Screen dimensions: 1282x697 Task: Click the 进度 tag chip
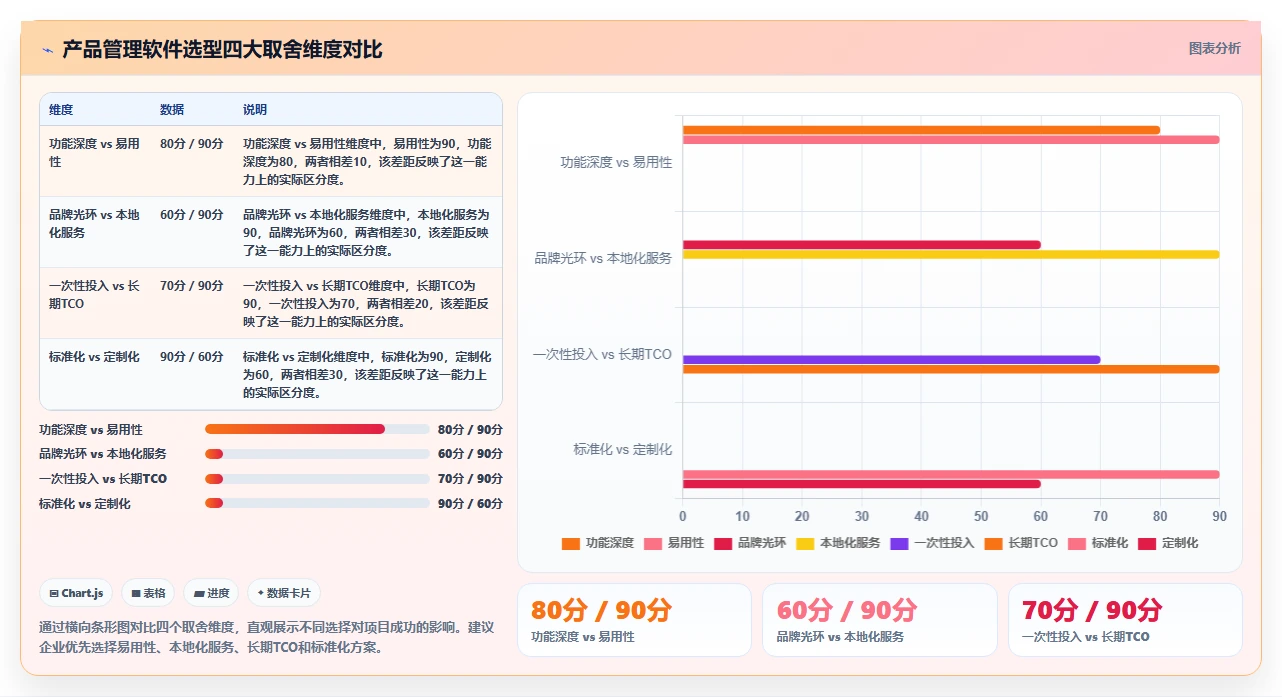(x=212, y=593)
